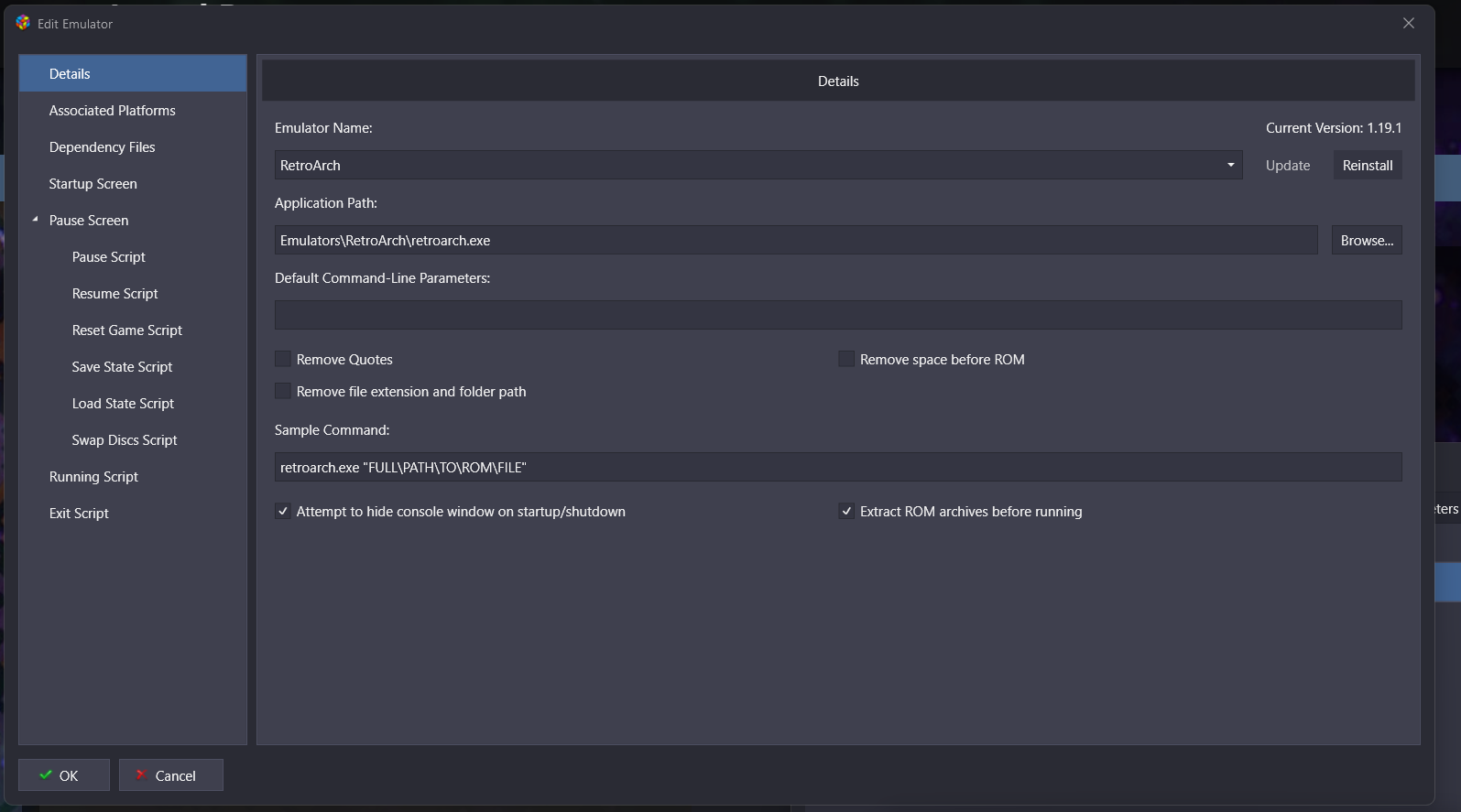Click the green checkmark on the OK button
The image size is (1461, 812).
[46, 775]
